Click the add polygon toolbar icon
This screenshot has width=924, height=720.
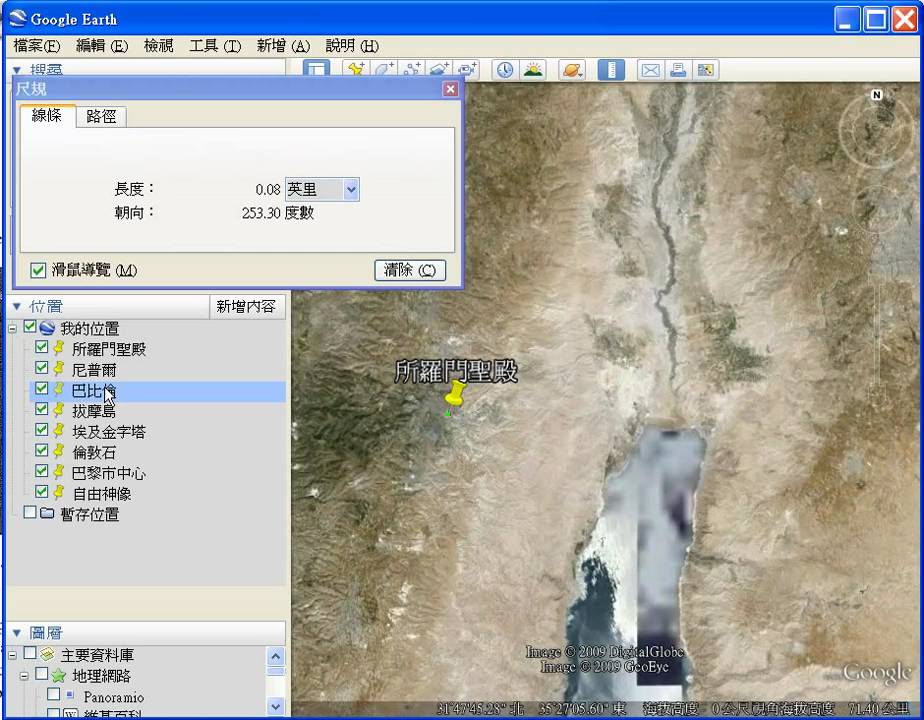(384, 70)
